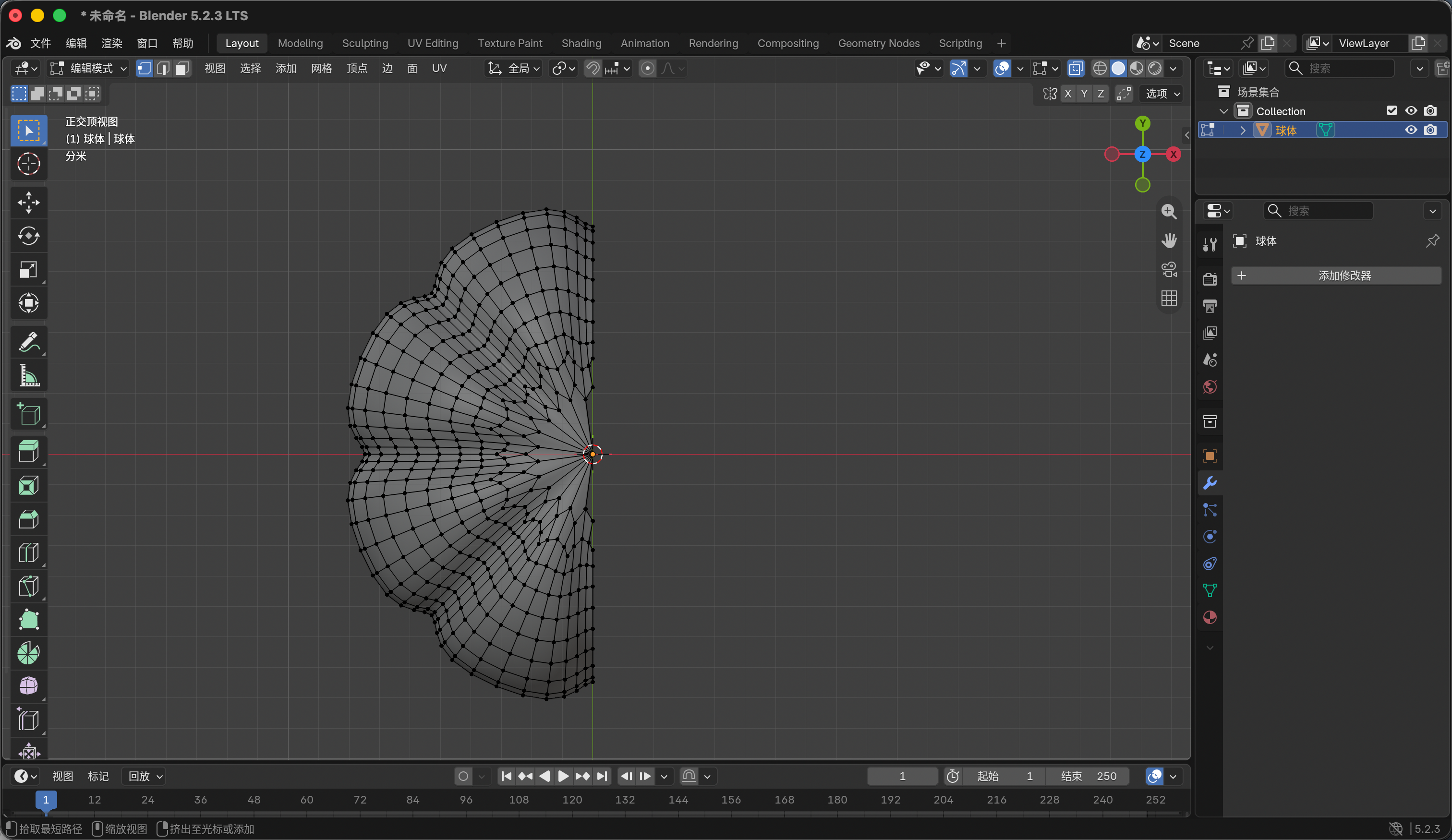Image resolution: width=1452 pixels, height=840 pixels.
Task: Switch to face select mode
Action: pos(182,68)
